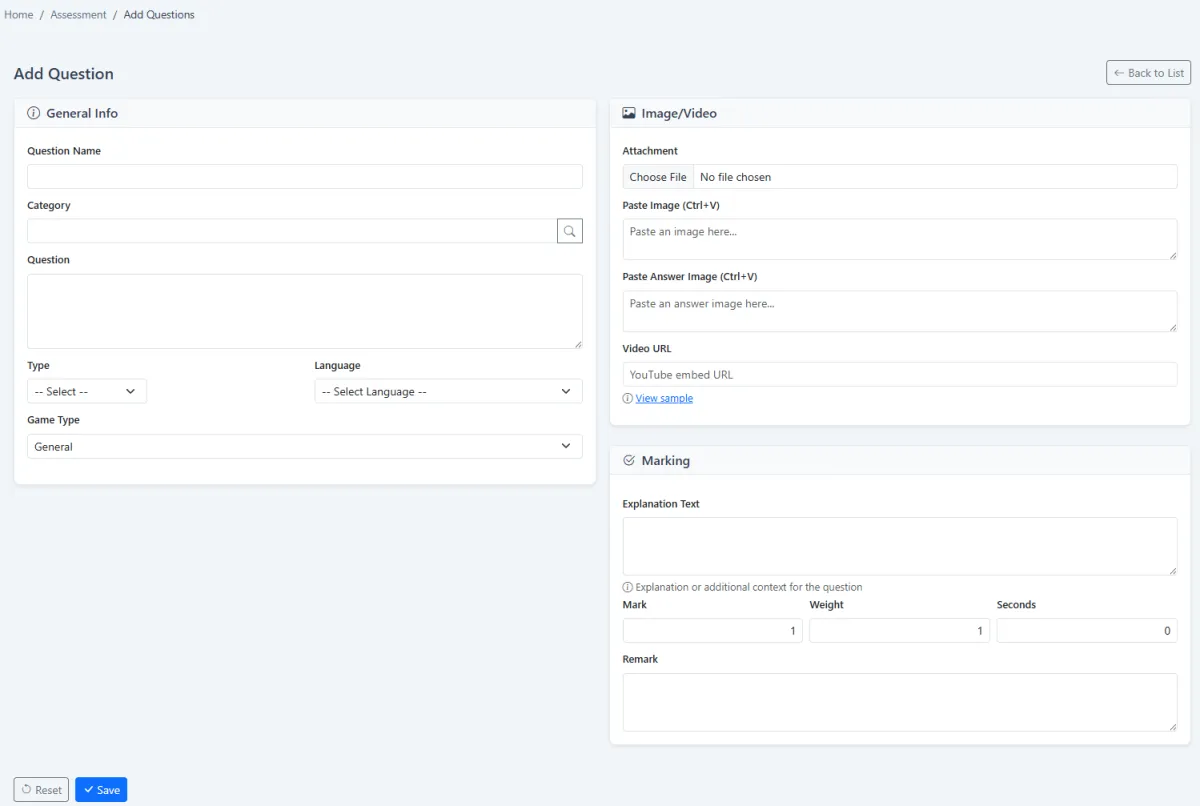Click the Choose File button
This screenshot has height=806, width=1200.
(x=658, y=177)
